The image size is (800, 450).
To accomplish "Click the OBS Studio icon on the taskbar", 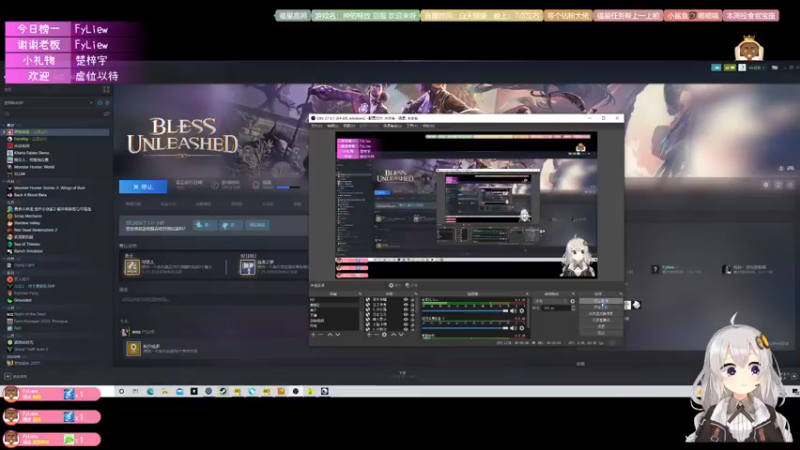I will point(296,391).
